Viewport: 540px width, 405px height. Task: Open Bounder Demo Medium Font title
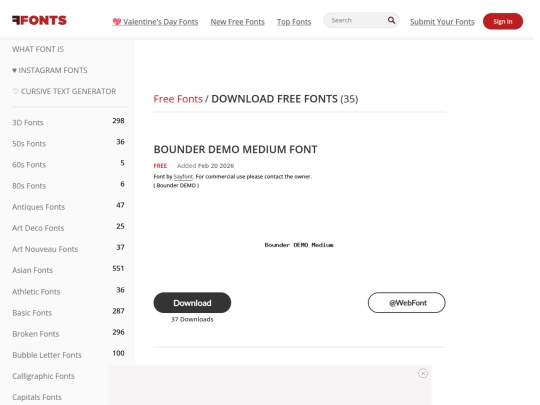(236, 149)
